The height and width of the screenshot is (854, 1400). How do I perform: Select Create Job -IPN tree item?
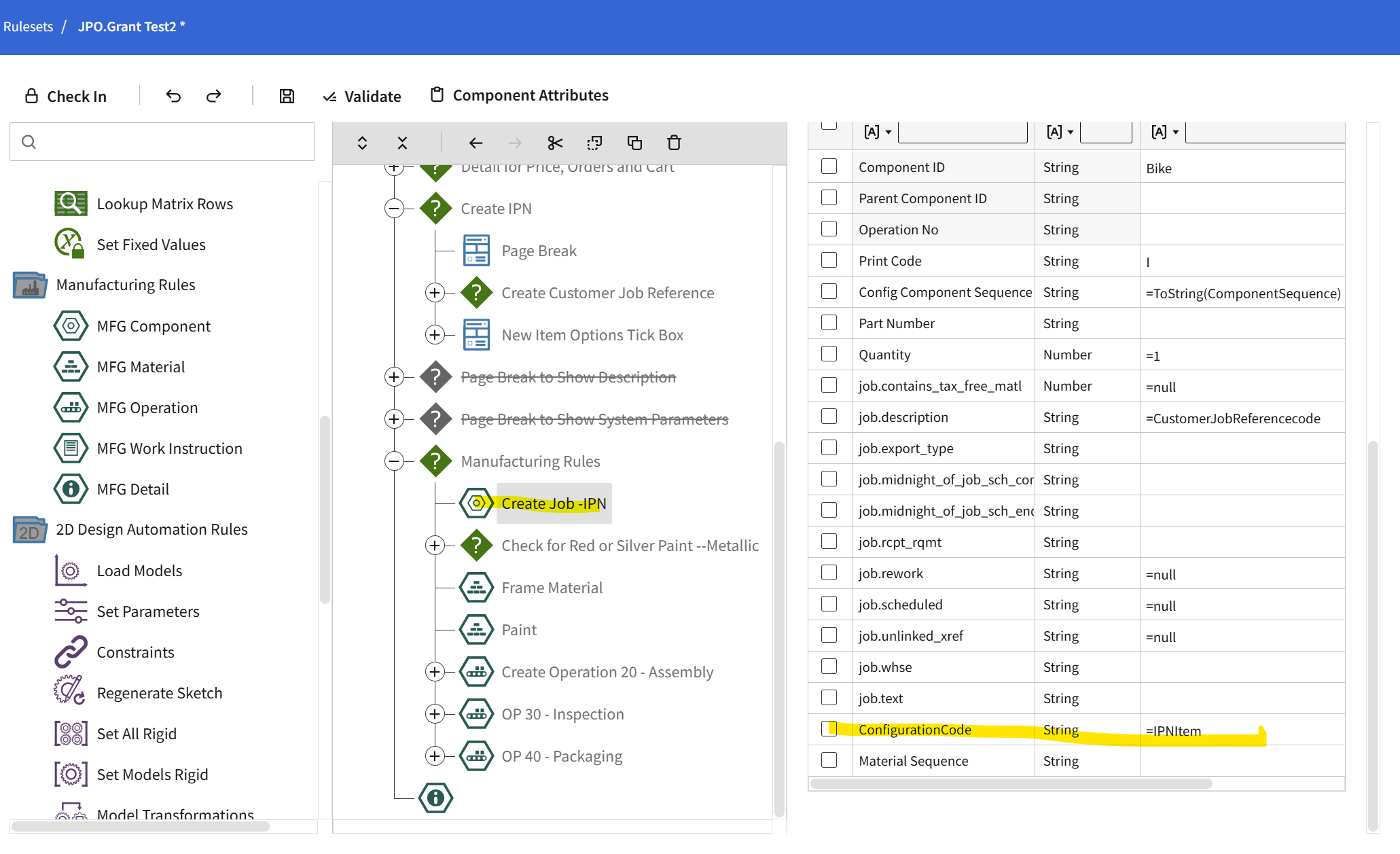click(554, 503)
